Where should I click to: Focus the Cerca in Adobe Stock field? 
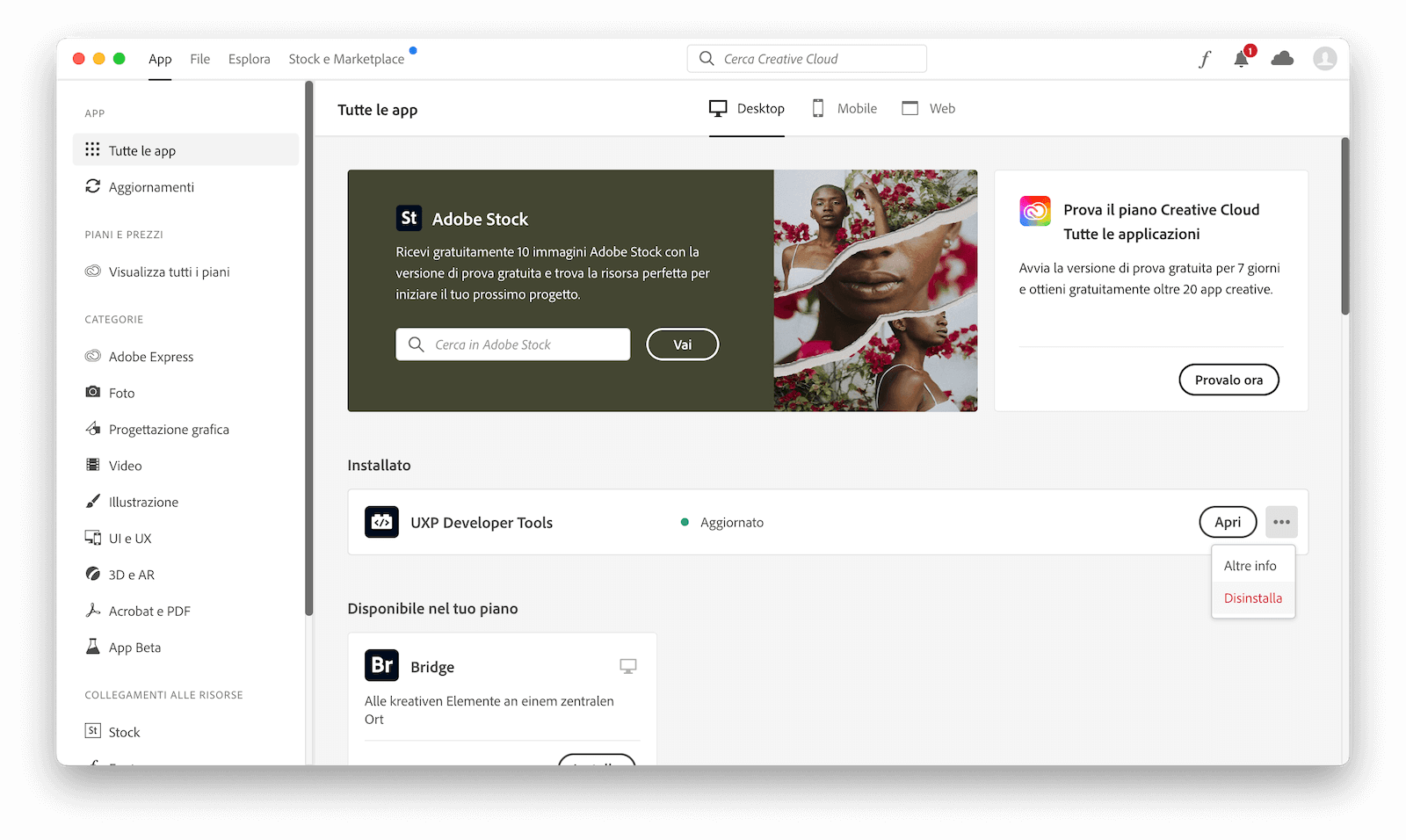(x=512, y=344)
